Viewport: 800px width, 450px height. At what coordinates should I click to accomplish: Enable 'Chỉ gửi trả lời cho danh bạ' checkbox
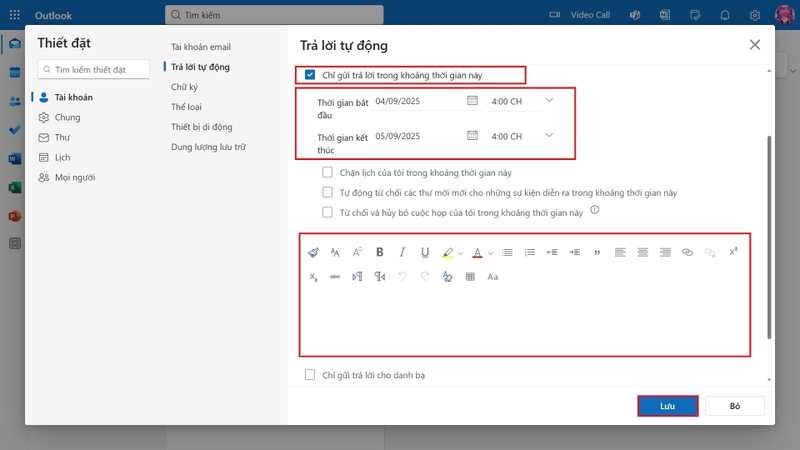point(310,374)
